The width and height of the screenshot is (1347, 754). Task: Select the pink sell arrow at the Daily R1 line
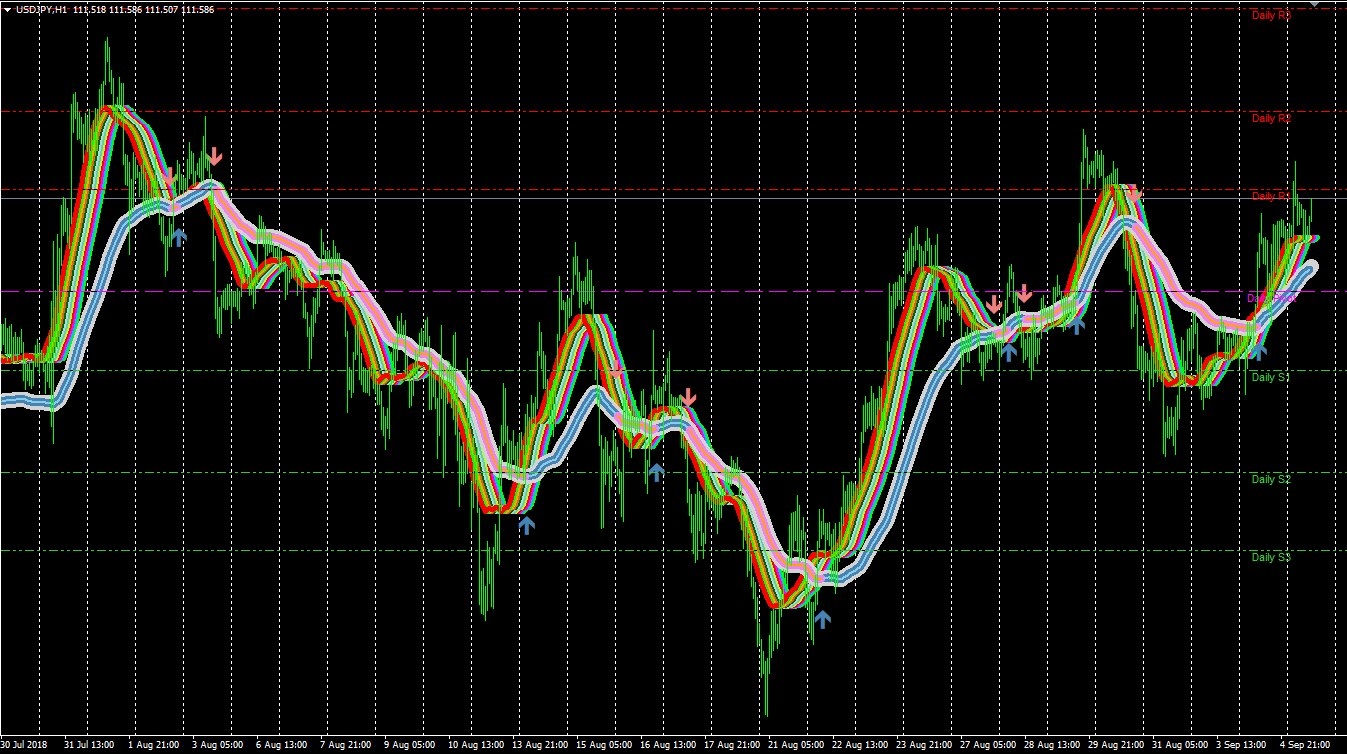pos(1134,191)
